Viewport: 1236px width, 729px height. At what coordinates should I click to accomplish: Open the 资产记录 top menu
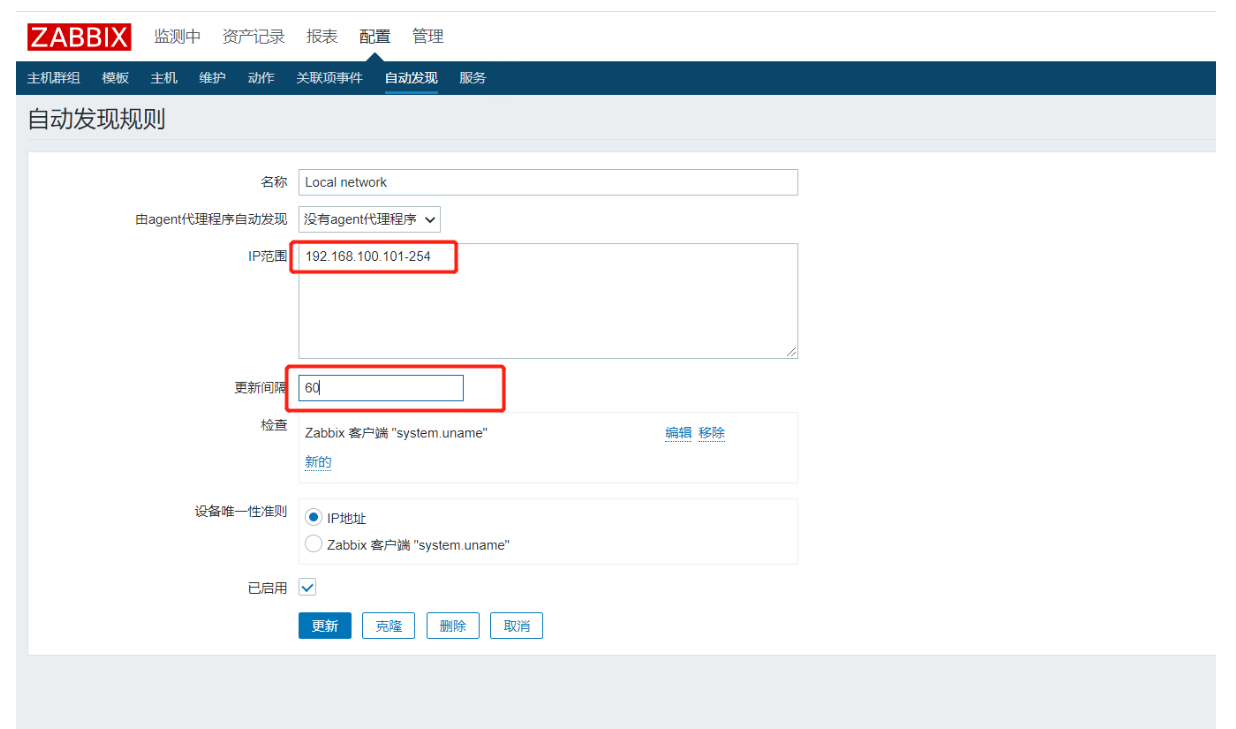(x=253, y=37)
